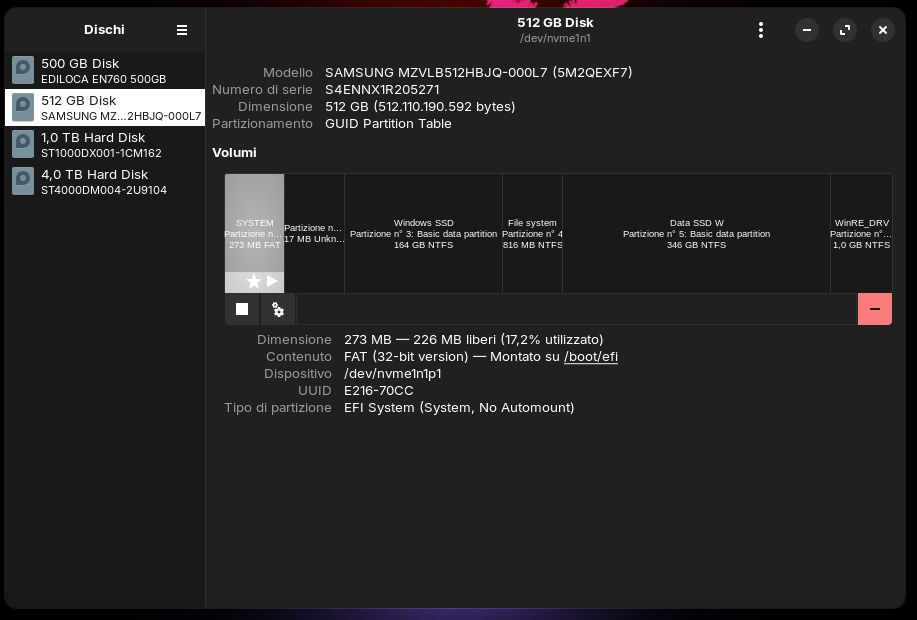Open the Dischi hamburger application menu

point(181,30)
